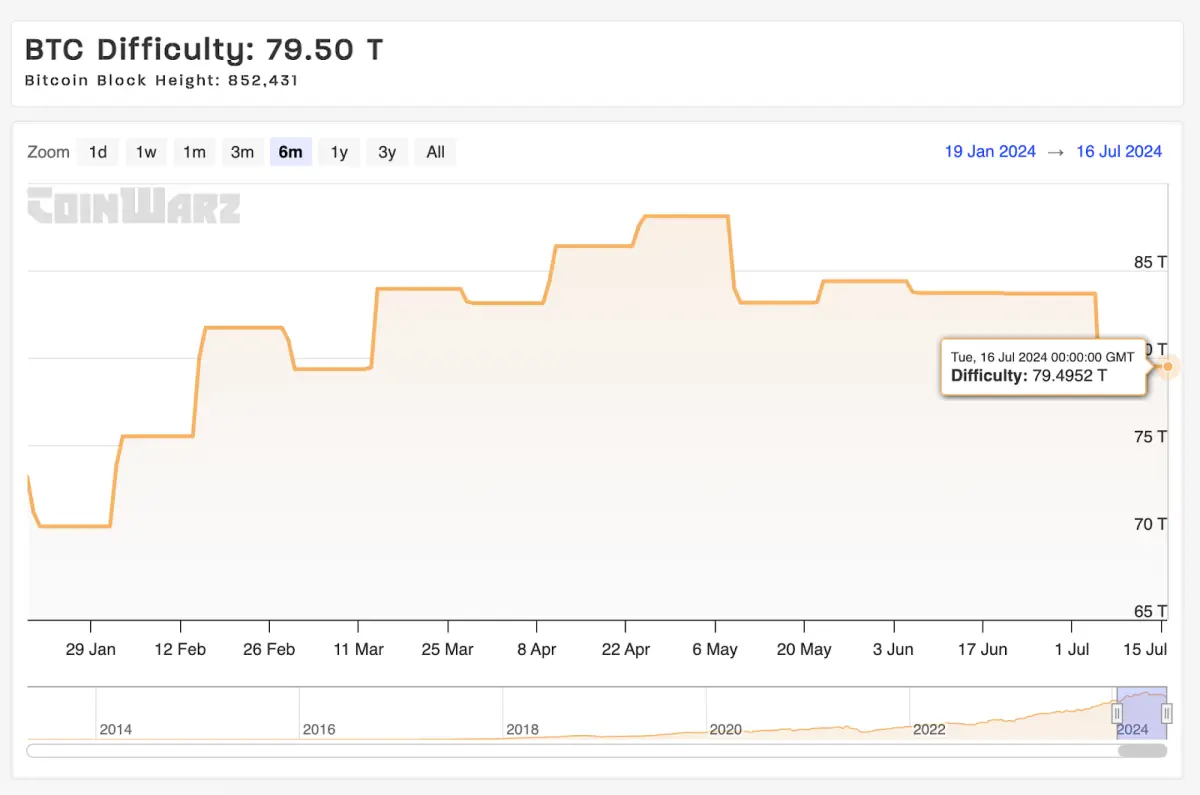Switch zoom to 1m

point(194,152)
